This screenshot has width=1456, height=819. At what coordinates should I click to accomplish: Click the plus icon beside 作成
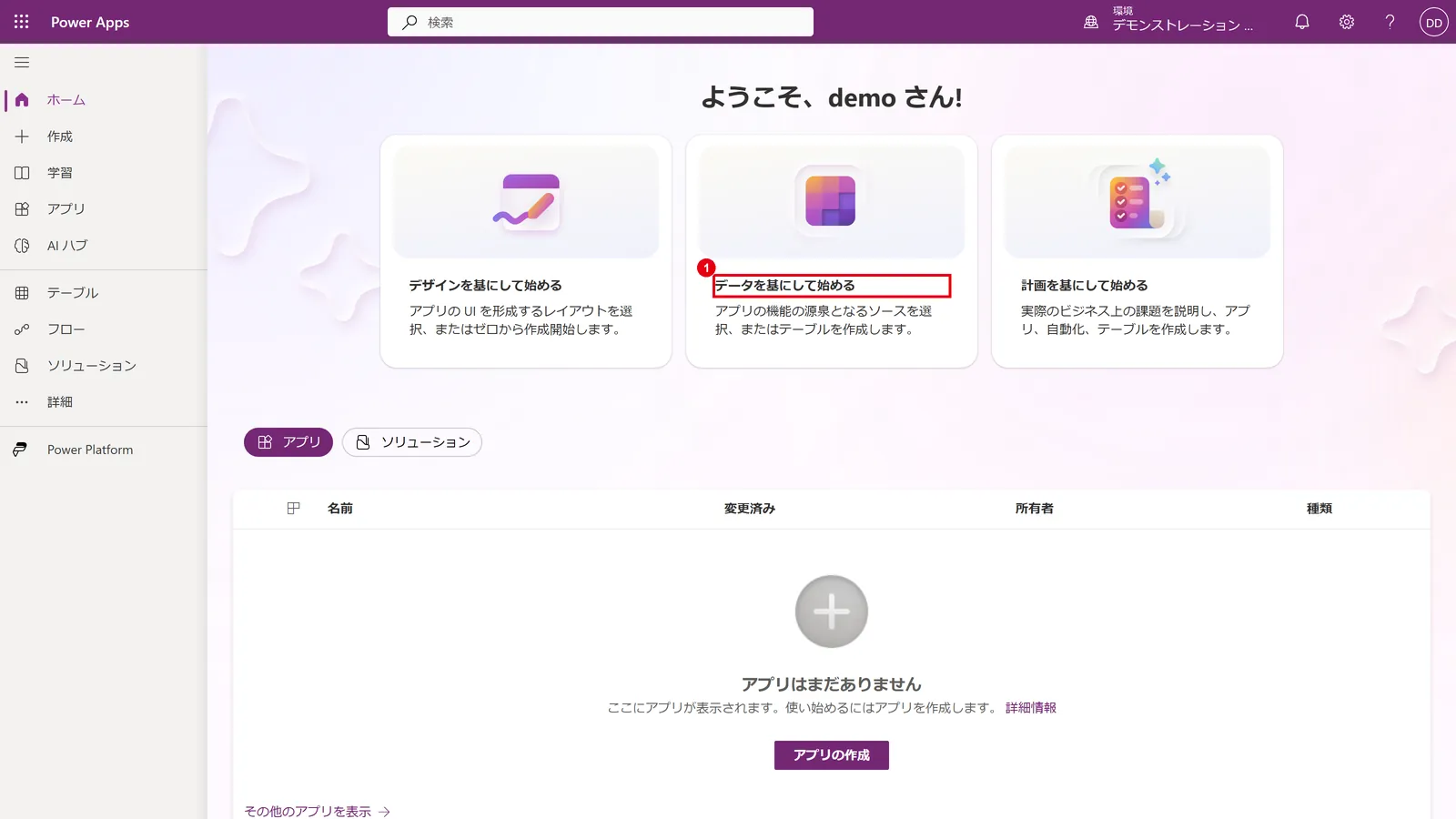(22, 136)
